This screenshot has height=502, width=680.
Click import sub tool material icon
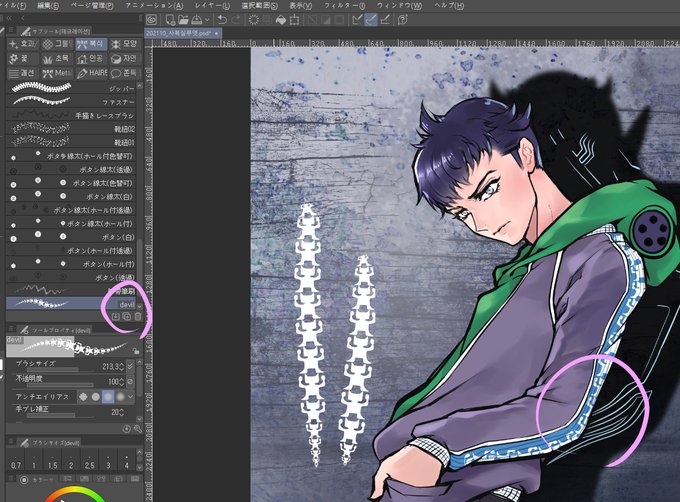click(116, 317)
